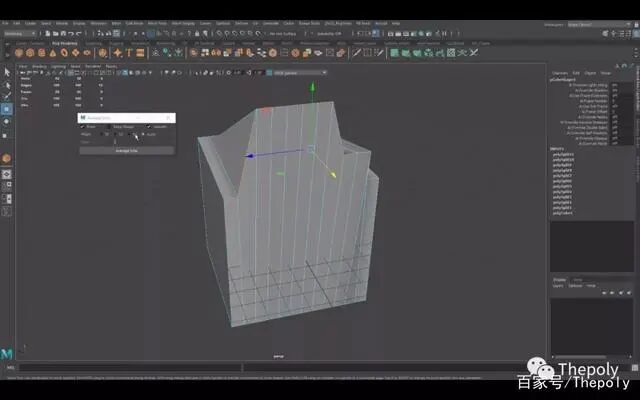Toggle snap to grids magnet icon

point(219,33)
